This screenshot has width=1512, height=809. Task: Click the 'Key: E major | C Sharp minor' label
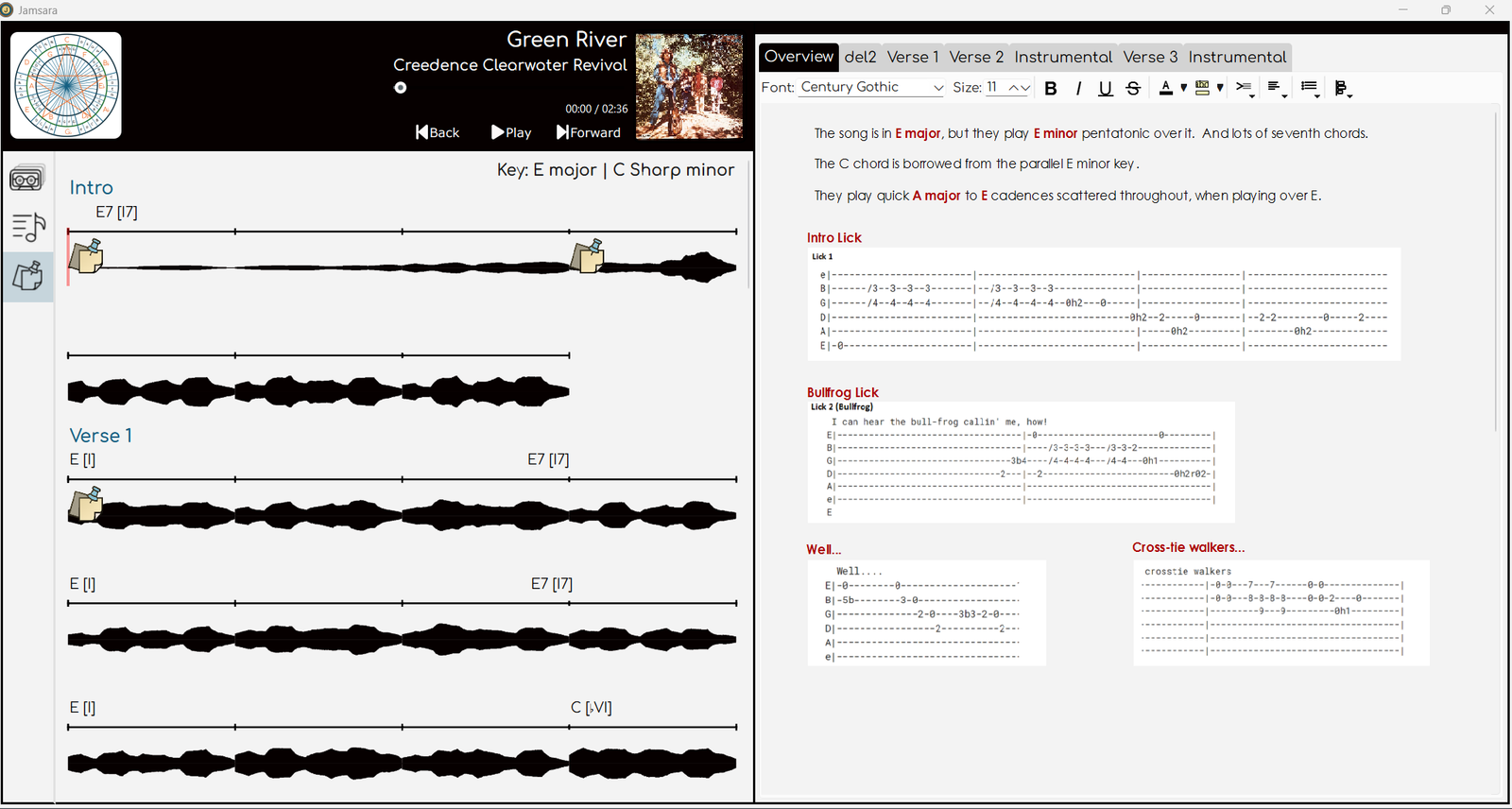(x=615, y=170)
